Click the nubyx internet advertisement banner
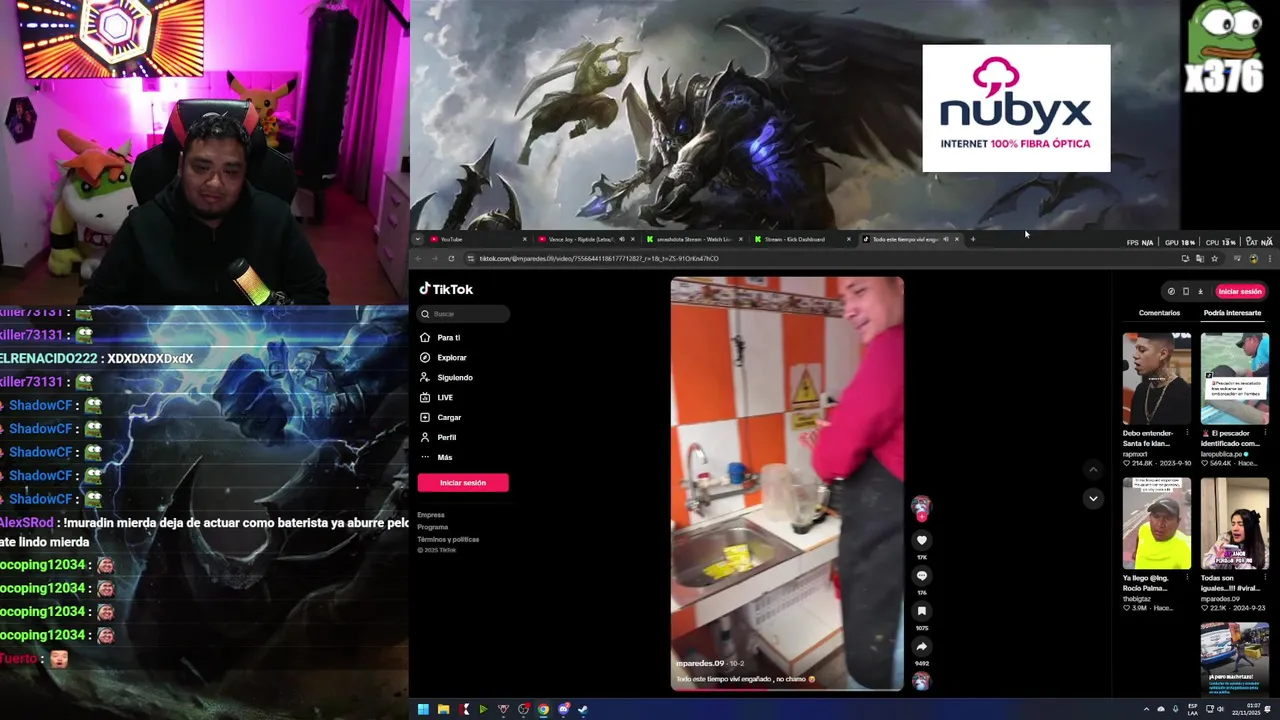Viewport: 1280px width, 720px height. 1016,108
